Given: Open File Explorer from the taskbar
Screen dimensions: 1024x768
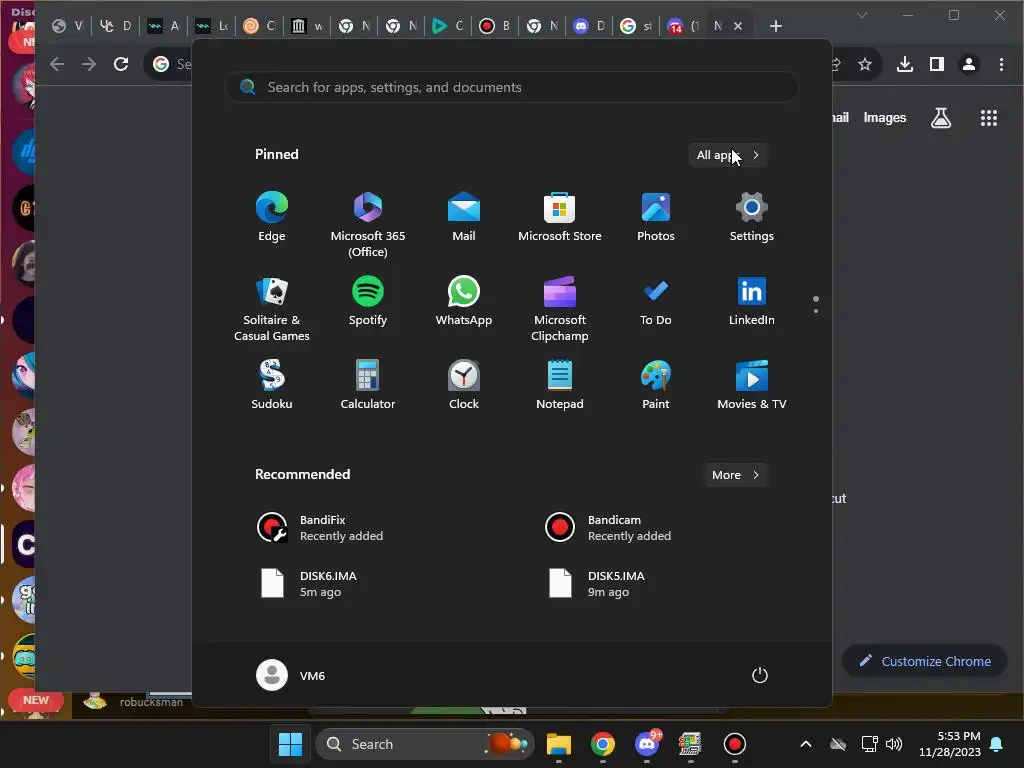Looking at the screenshot, I should [x=558, y=744].
